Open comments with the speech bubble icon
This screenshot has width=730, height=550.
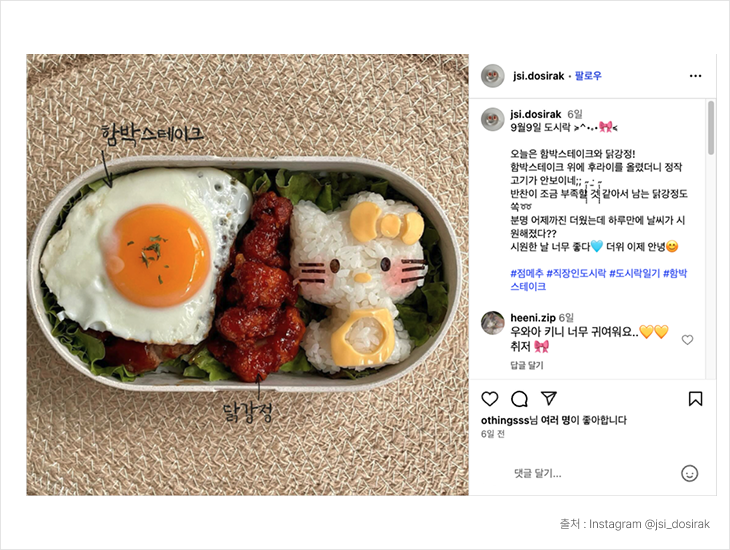click(519, 399)
